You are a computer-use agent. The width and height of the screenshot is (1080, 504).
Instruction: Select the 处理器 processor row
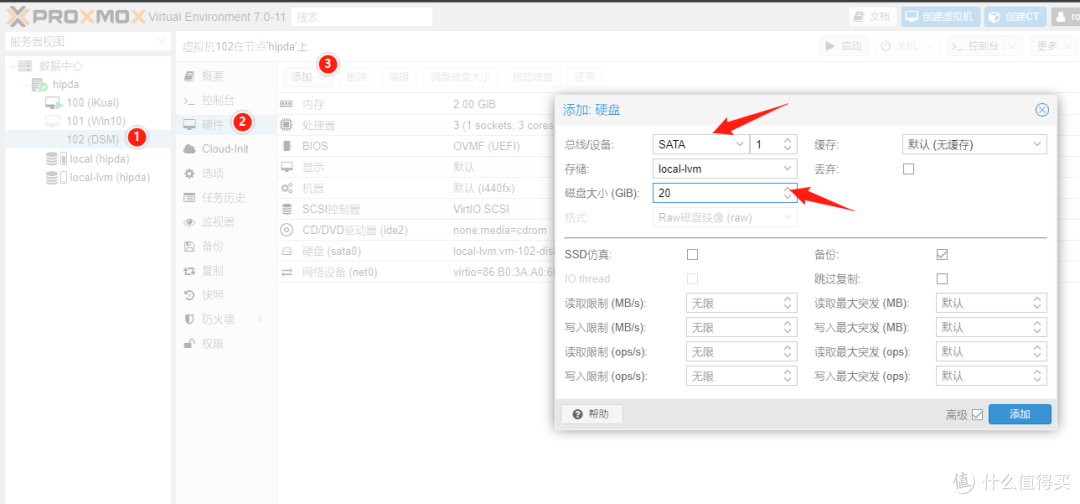point(416,125)
